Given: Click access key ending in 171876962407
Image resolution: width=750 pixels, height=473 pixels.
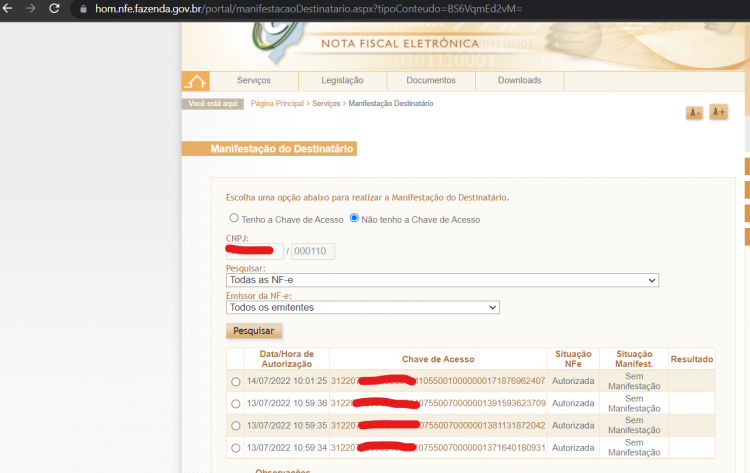Looking at the screenshot, I should [438, 381].
